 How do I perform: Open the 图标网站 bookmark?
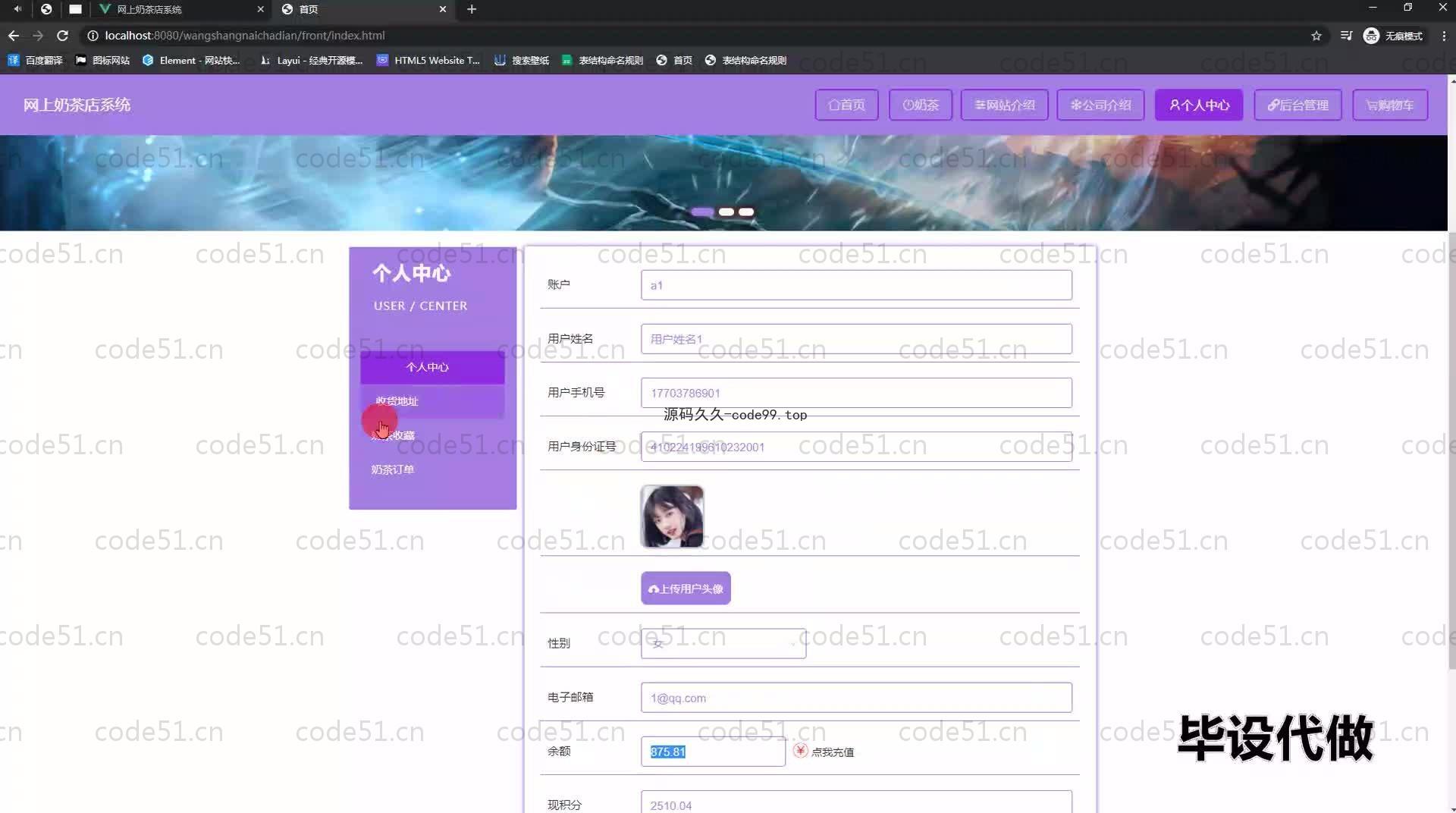point(102,61)
